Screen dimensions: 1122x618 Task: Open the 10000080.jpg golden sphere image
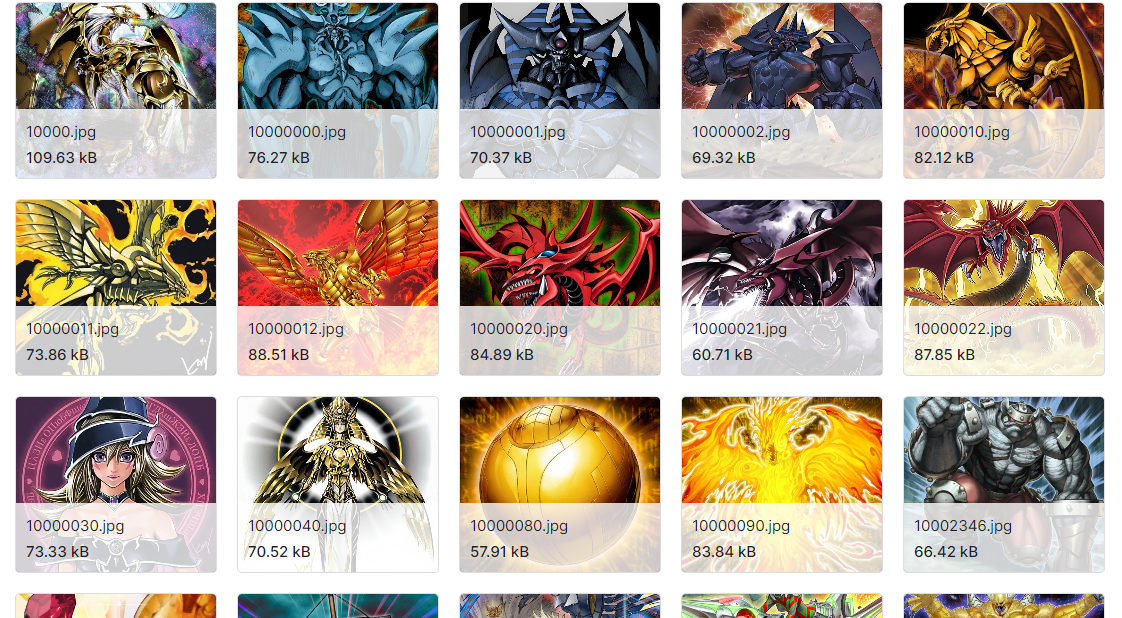click(560, 485)
